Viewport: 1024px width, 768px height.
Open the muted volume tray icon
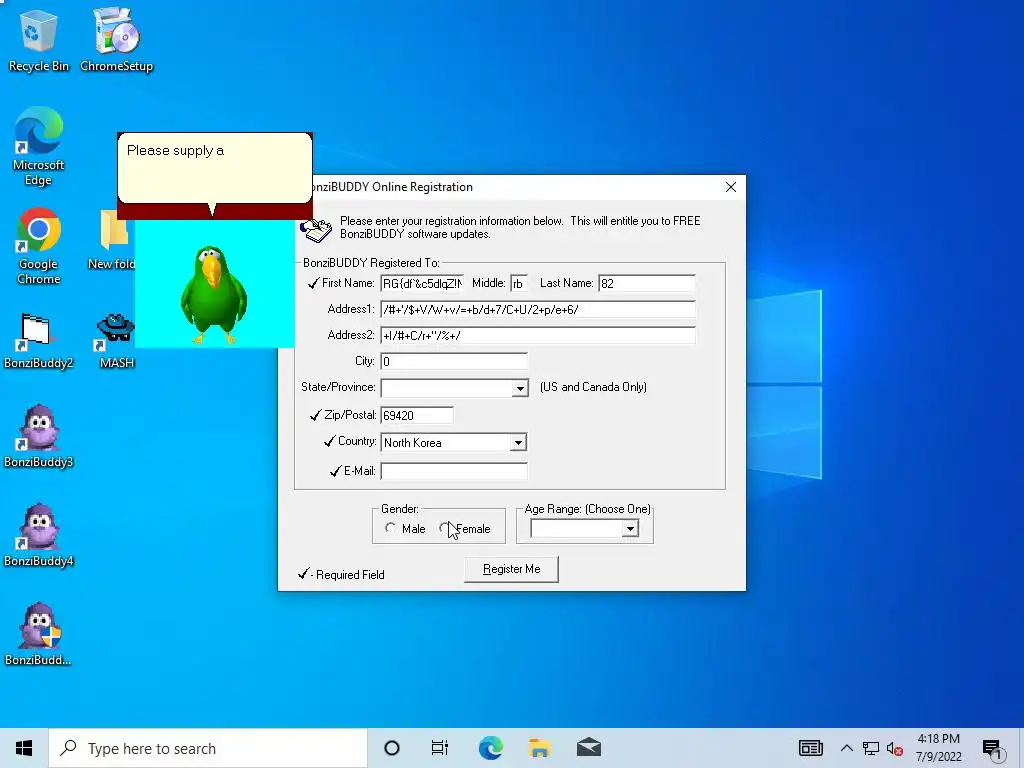[x=895, y=748]
